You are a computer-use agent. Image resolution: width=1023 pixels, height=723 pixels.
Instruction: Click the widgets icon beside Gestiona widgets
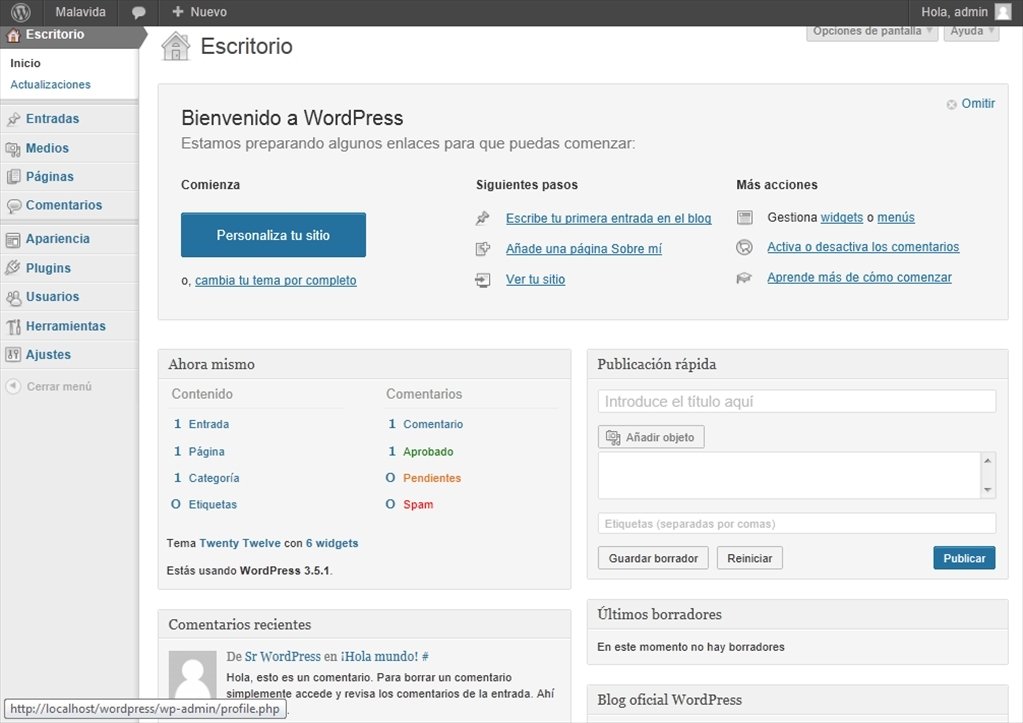pos(744,217)
